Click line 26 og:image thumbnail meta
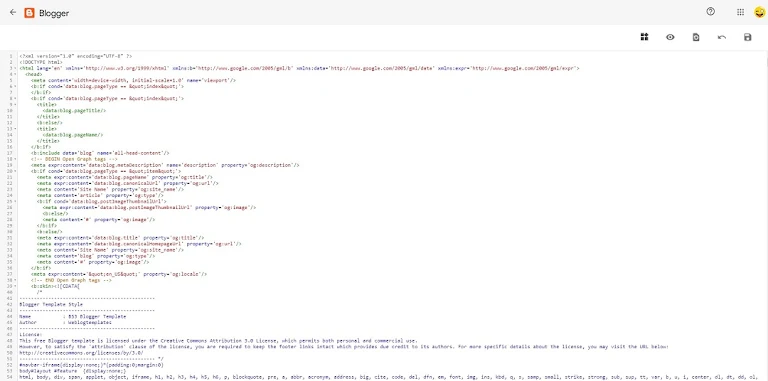Viewport: 768px width, 381px height. point(149,207)
